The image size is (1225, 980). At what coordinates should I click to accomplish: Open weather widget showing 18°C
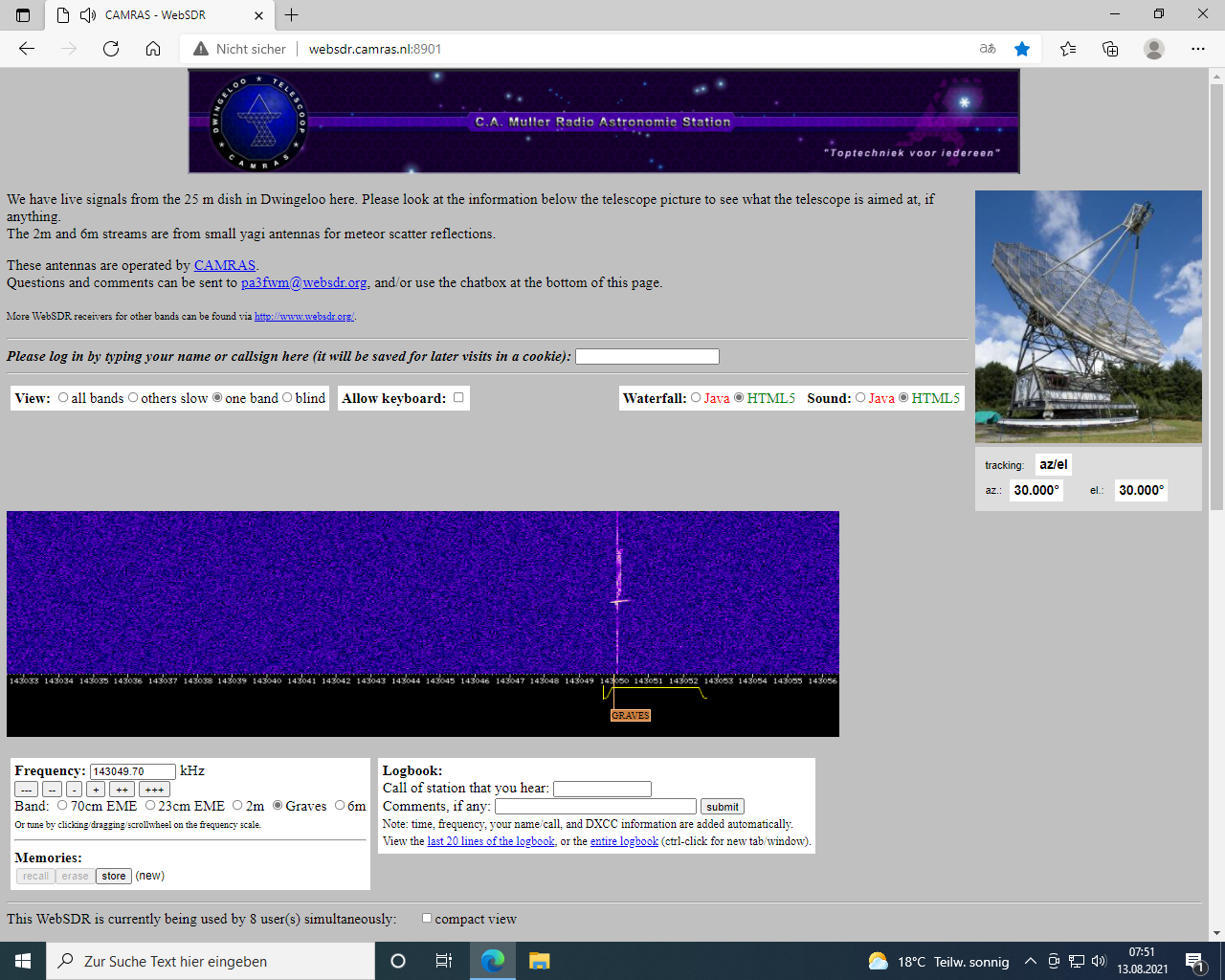pyautogui.click(x=938, y=962)
